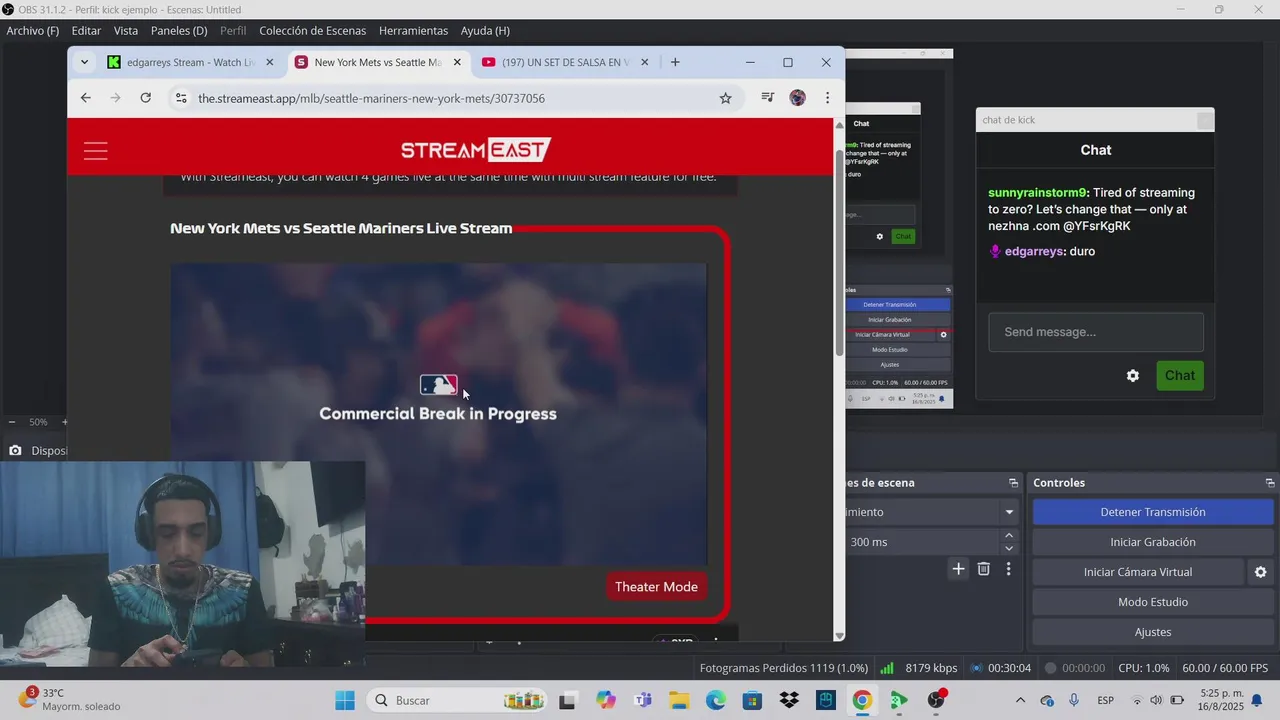Click the ESP language indicator
The image size is (1280, 720).
(x=1106, y=700)
